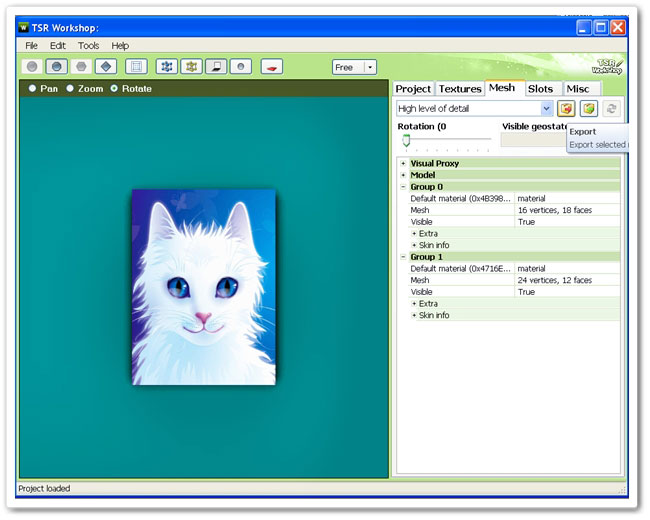Viewport: 650px width, 520px height.
Task: Click the square frame toolbar icon
Action: click(x=136, y=67)
